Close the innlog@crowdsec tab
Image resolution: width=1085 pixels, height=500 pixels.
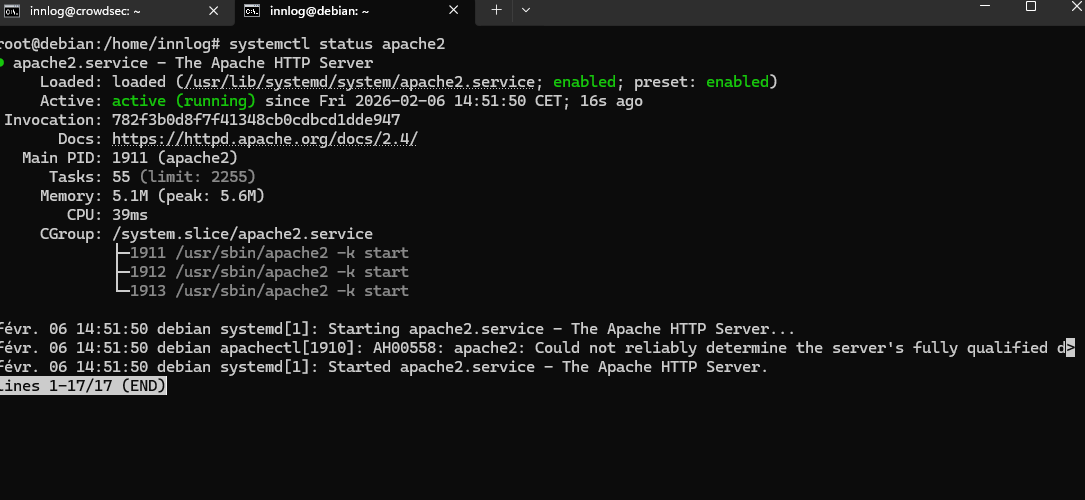coord(212,10)
